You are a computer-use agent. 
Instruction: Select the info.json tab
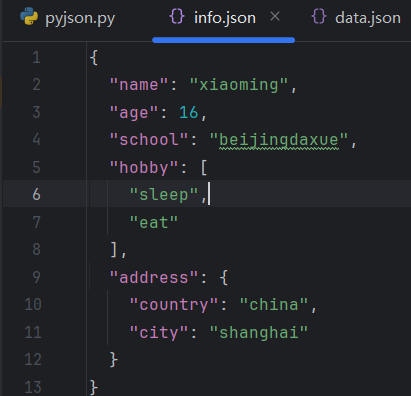pos(225,18)
